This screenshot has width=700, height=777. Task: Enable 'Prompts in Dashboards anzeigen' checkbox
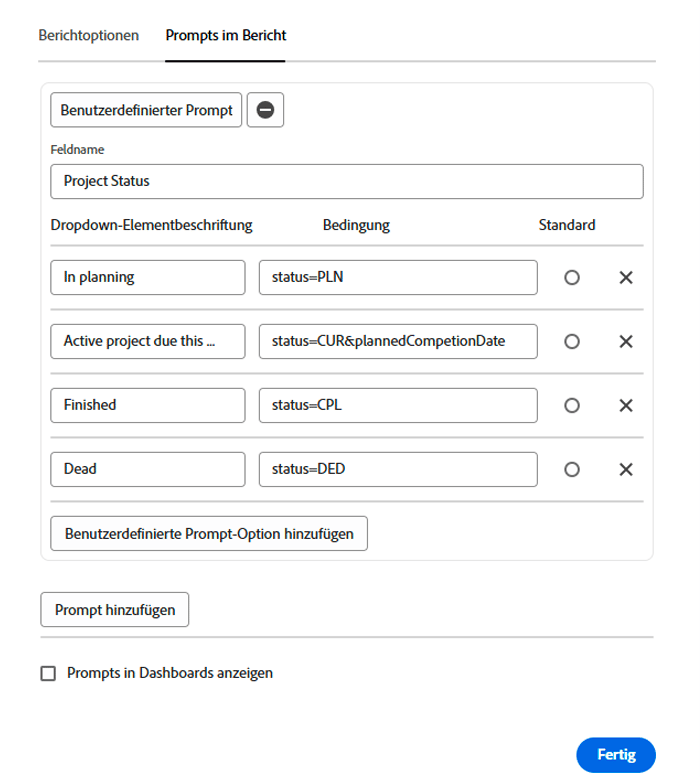point(48,674)
